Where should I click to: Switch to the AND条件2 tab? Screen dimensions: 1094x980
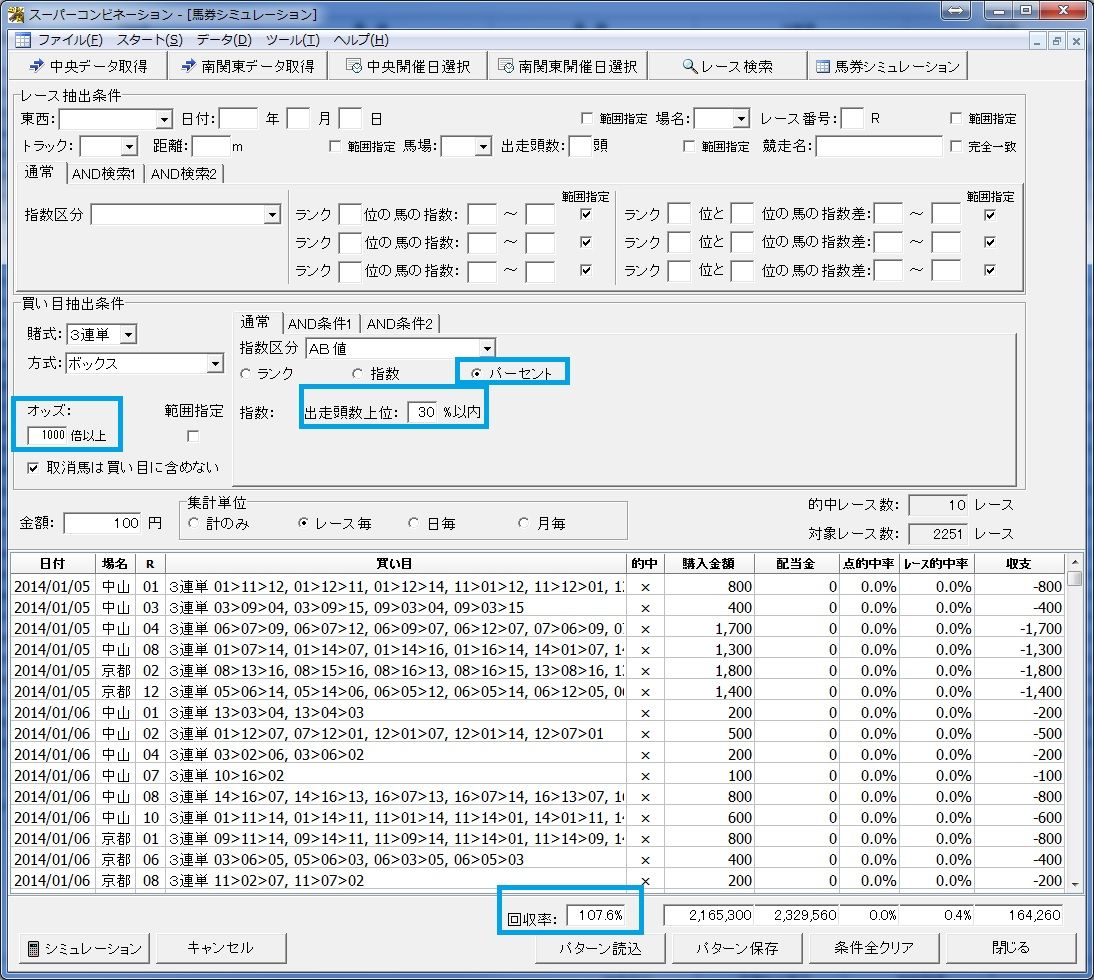click(x=400, y=324)
